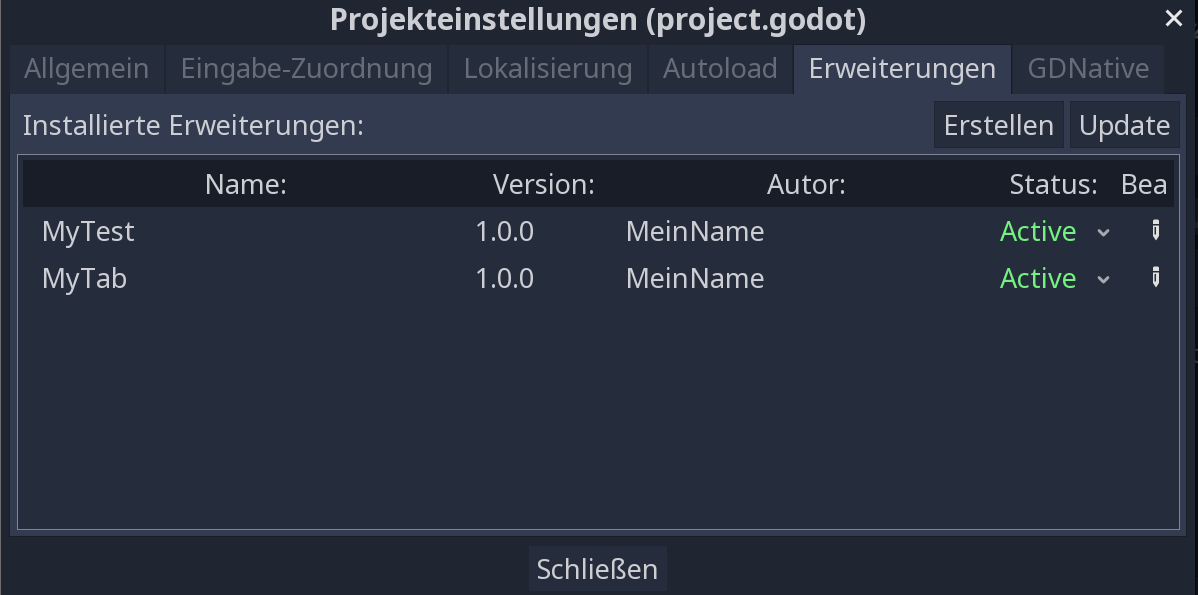Open the MyTab status dropdown arrow

coord(1103,279)
